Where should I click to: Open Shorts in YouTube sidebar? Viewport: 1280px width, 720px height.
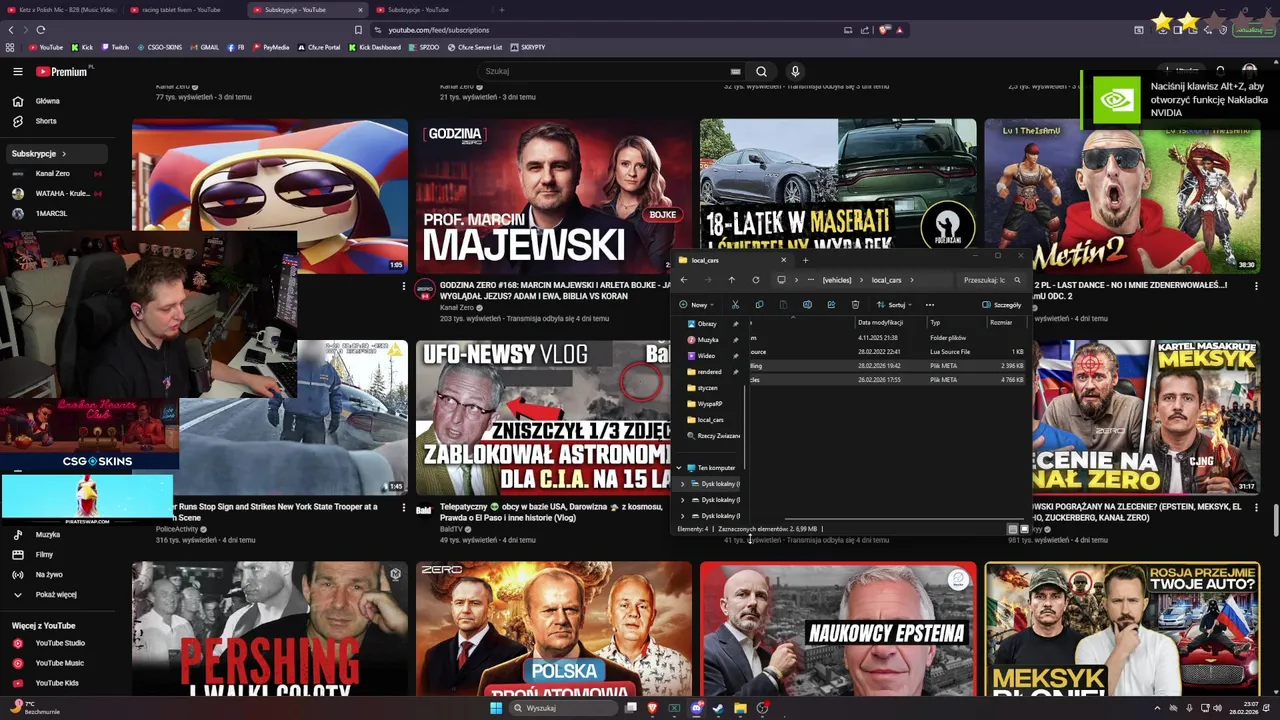(46, 121)
